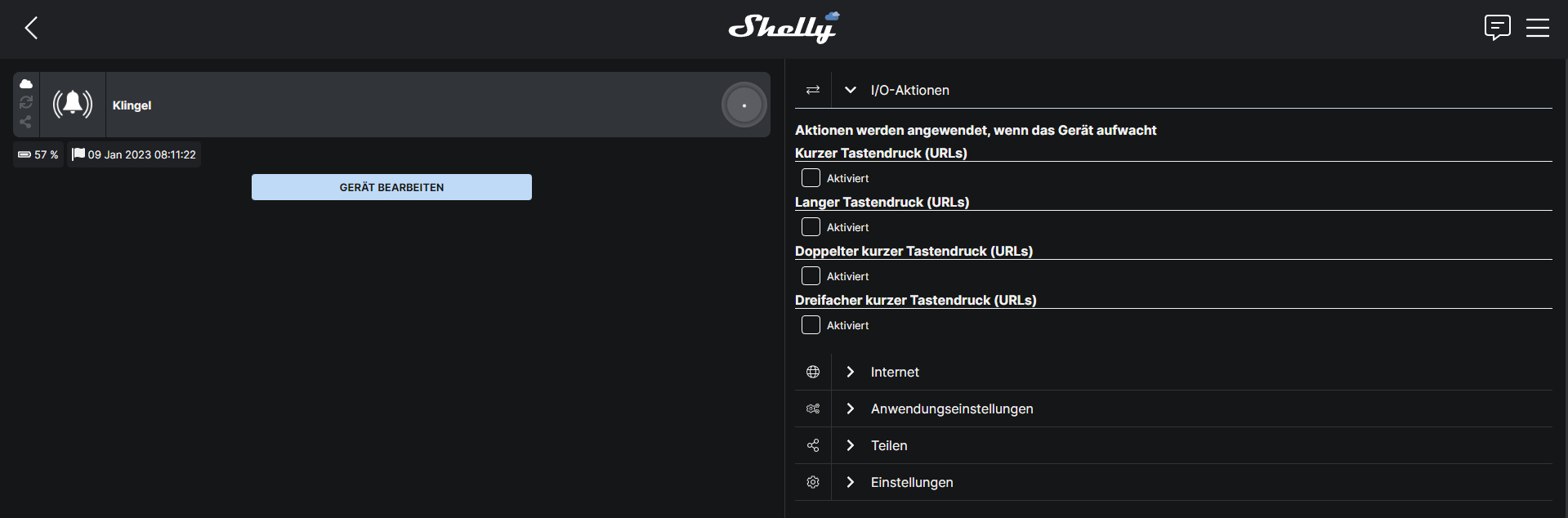Screen dimensions: 1568x518
Task: Click the back arrow icon
Action: tap(31, 29)
